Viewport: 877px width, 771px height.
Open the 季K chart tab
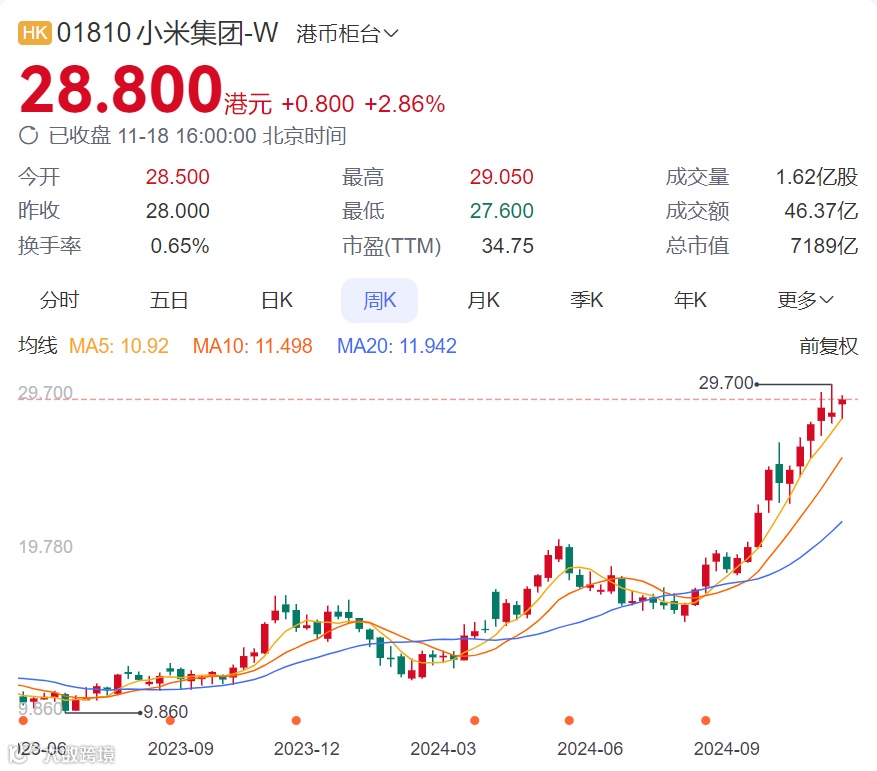(x=587, y=300)
